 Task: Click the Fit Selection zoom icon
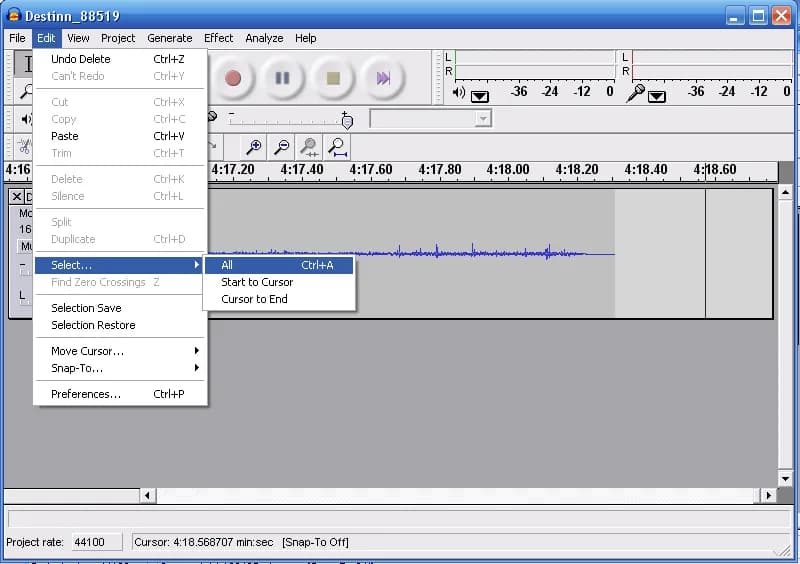(309, 147)
